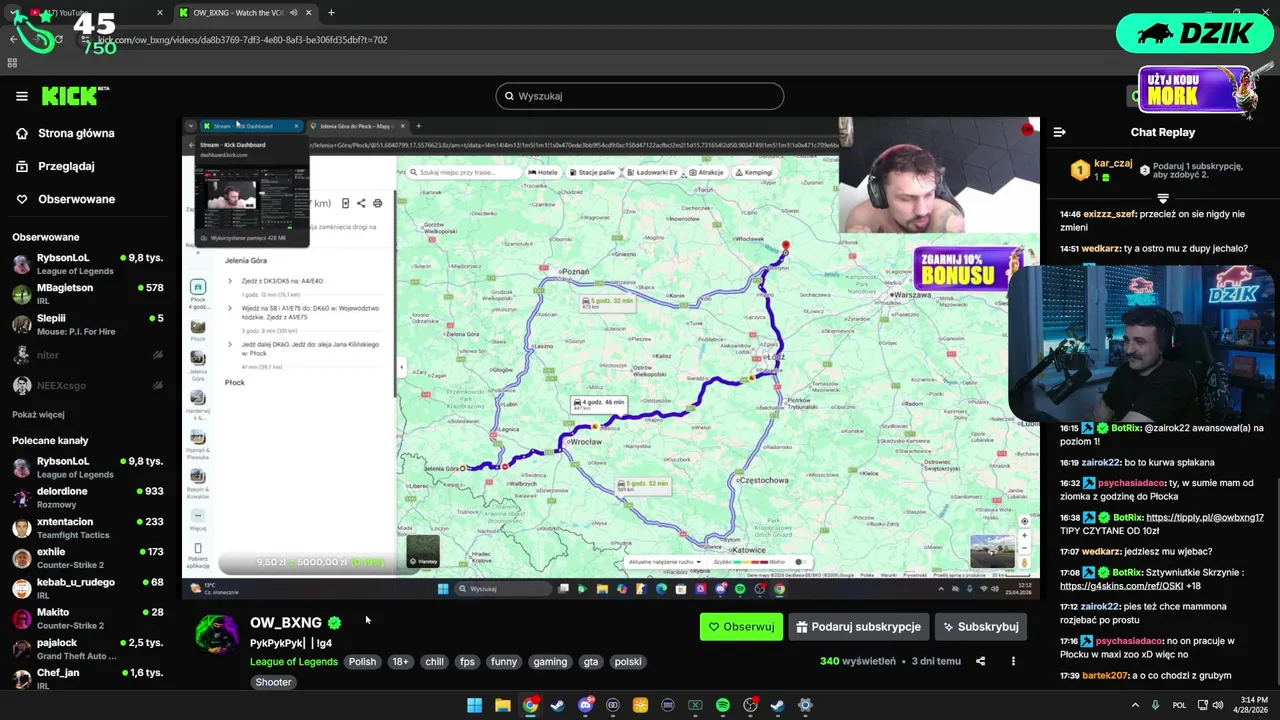
Task: Select the gaming tag
Action: [550, 662]
